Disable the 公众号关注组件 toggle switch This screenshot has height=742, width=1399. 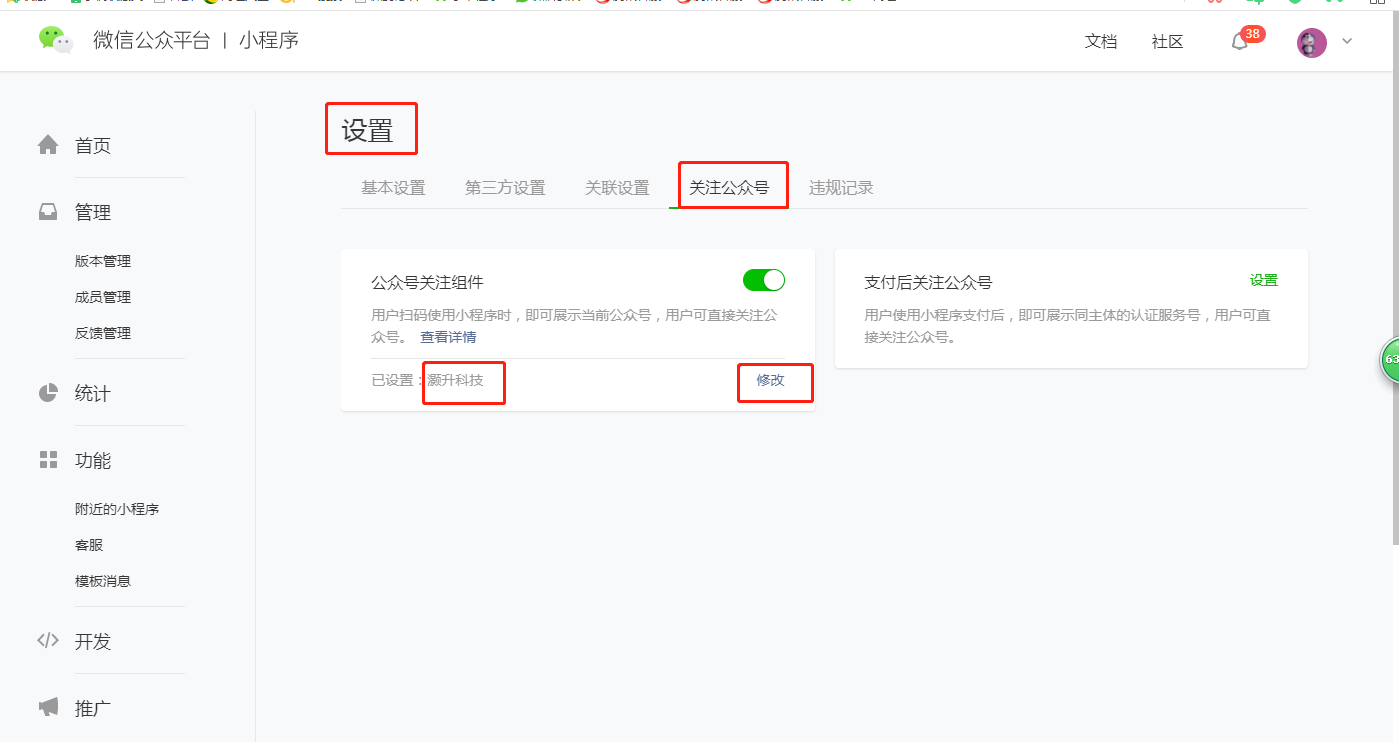coord(764,281)
